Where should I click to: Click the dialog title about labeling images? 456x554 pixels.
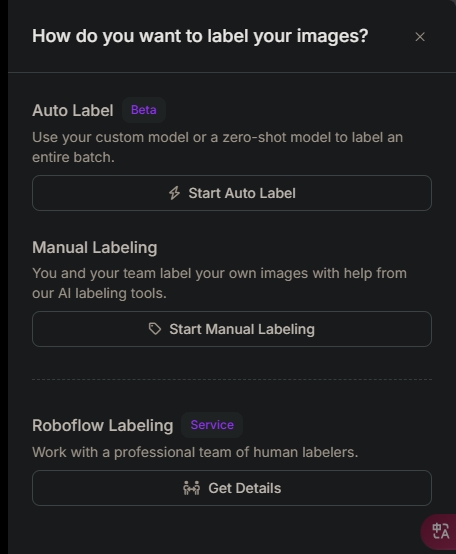(200, 36)
